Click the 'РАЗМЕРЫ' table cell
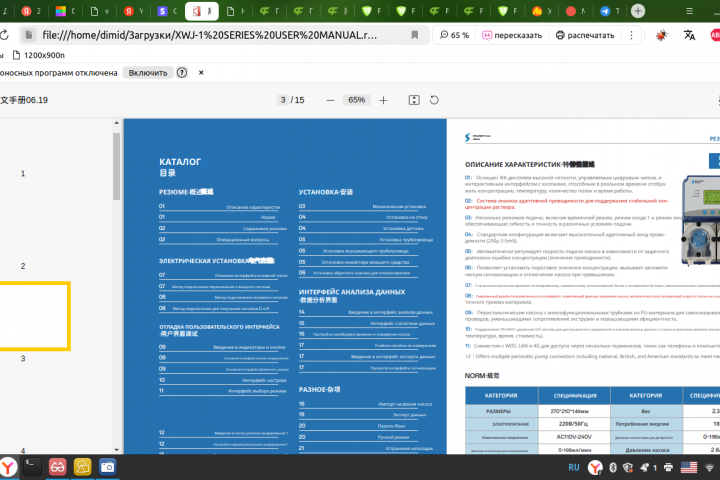This screenshot has height=480, width=720. (x=501, y=411)
